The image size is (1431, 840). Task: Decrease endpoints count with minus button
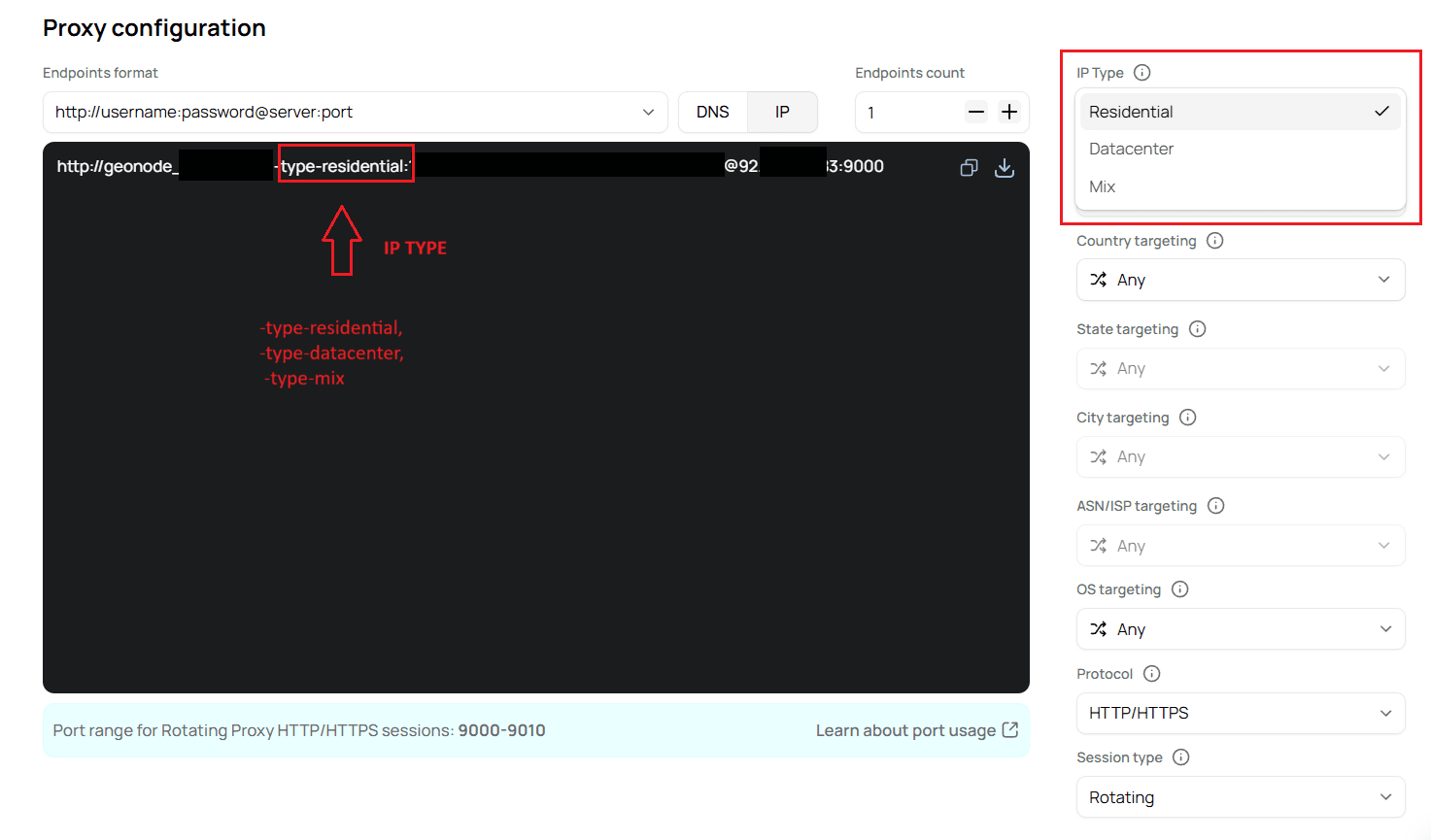pos(976,112)
